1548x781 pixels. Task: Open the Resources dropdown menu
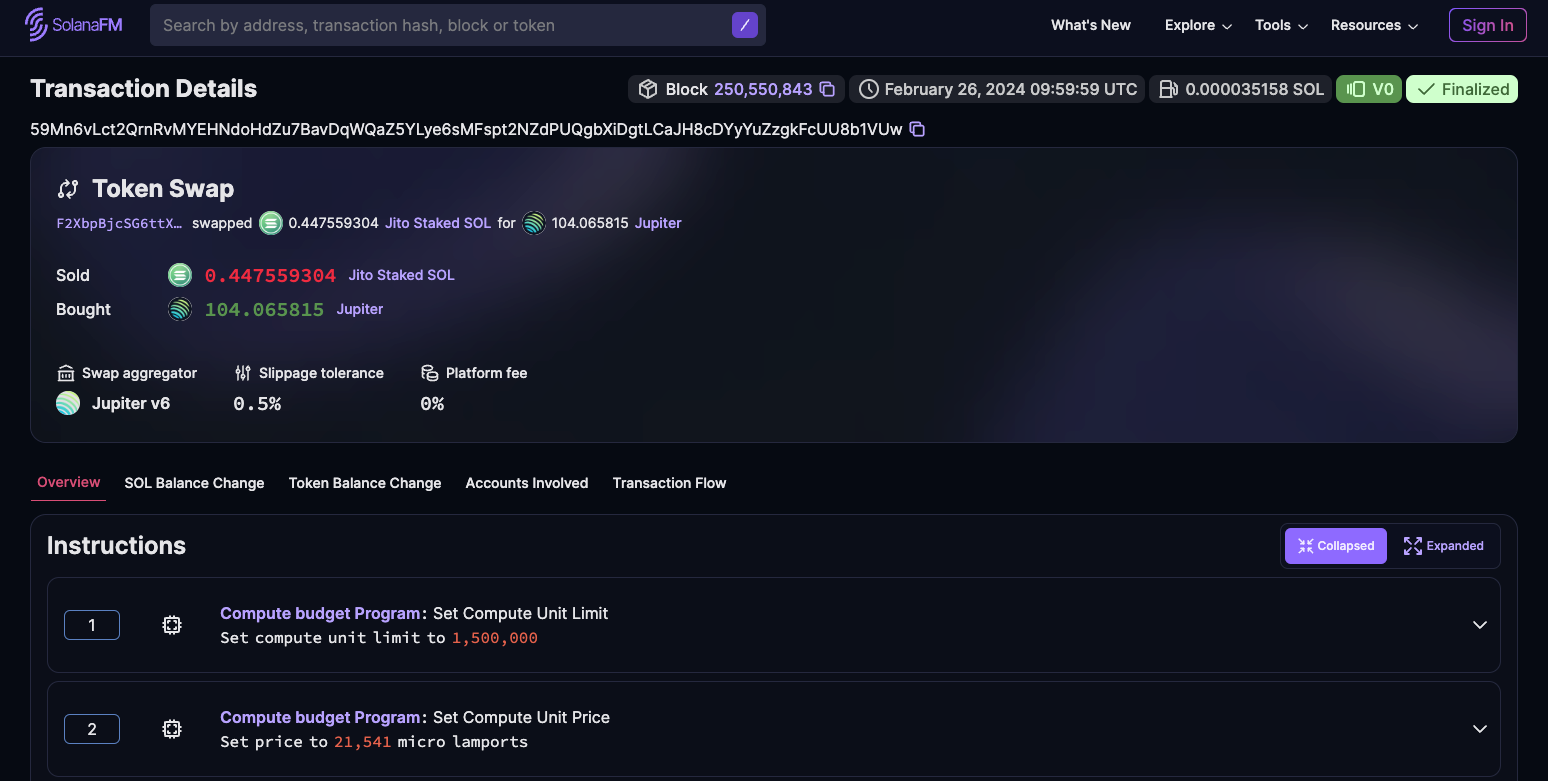click(x=1374, y=25)
